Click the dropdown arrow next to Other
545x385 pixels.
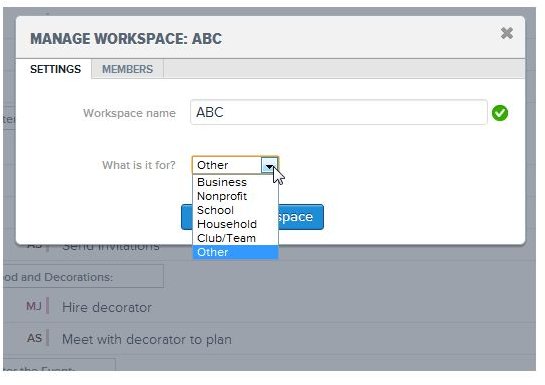tap(269, 165)
